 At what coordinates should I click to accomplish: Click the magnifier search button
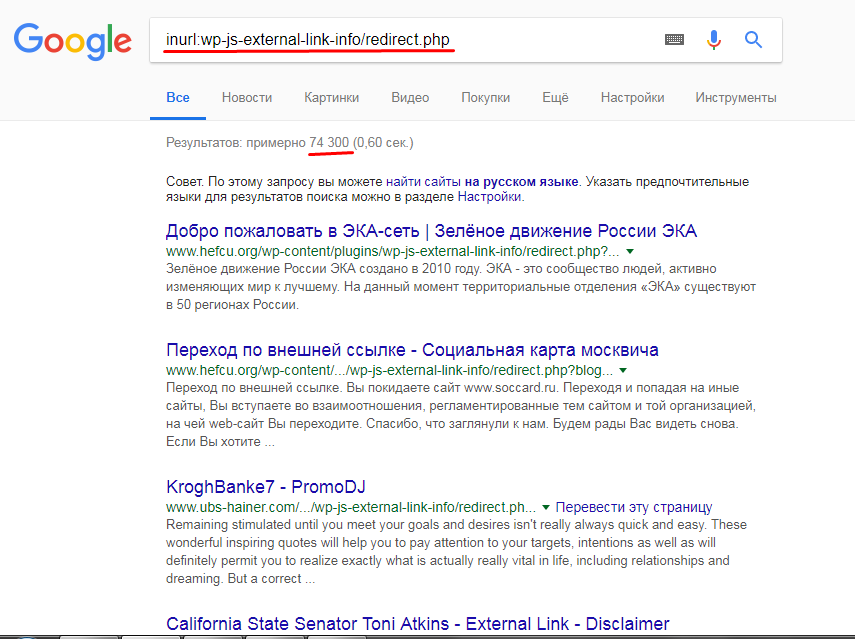(x=754, y=39)
